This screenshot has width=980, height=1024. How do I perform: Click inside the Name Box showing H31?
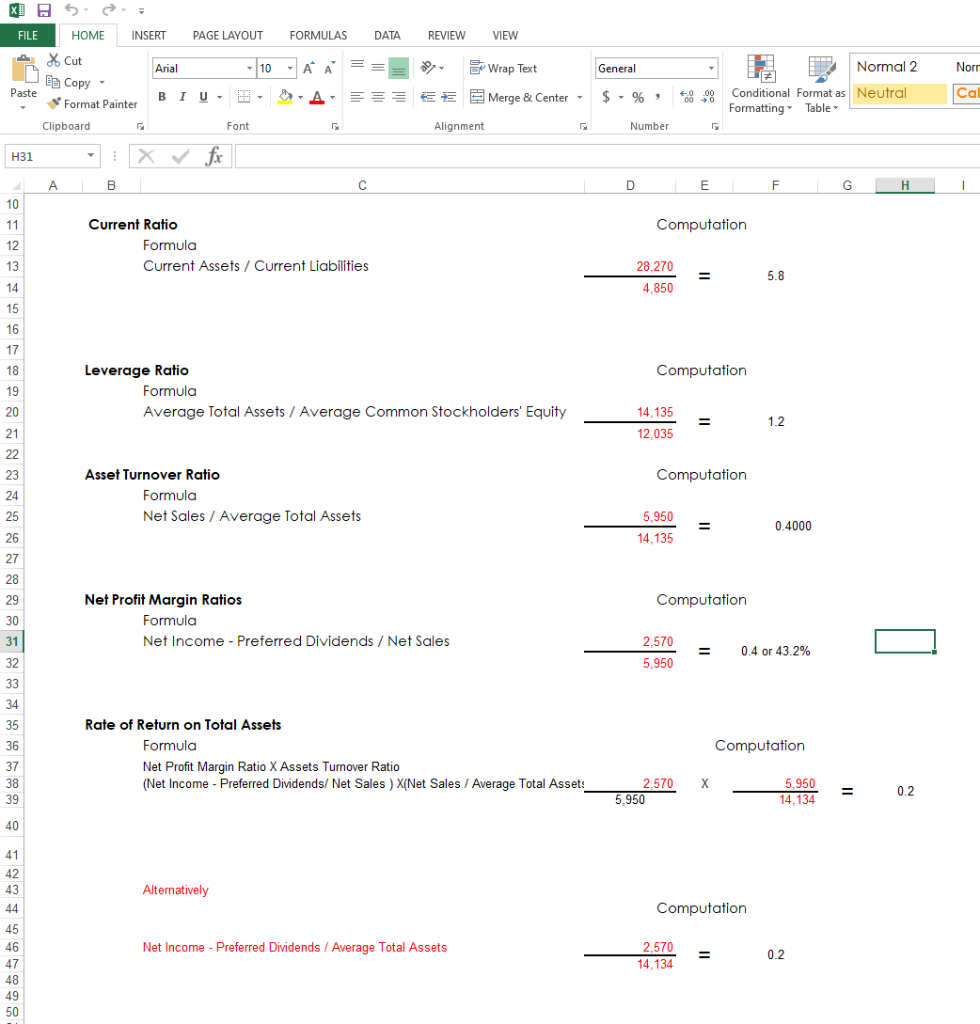[45, 155]
